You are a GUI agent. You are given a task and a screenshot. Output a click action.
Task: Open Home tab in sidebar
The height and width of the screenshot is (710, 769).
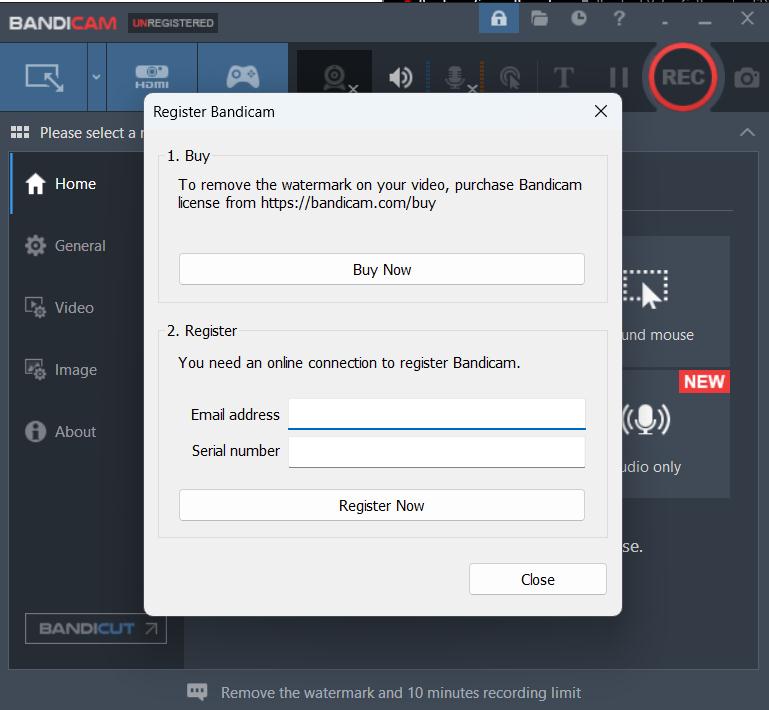76,183
